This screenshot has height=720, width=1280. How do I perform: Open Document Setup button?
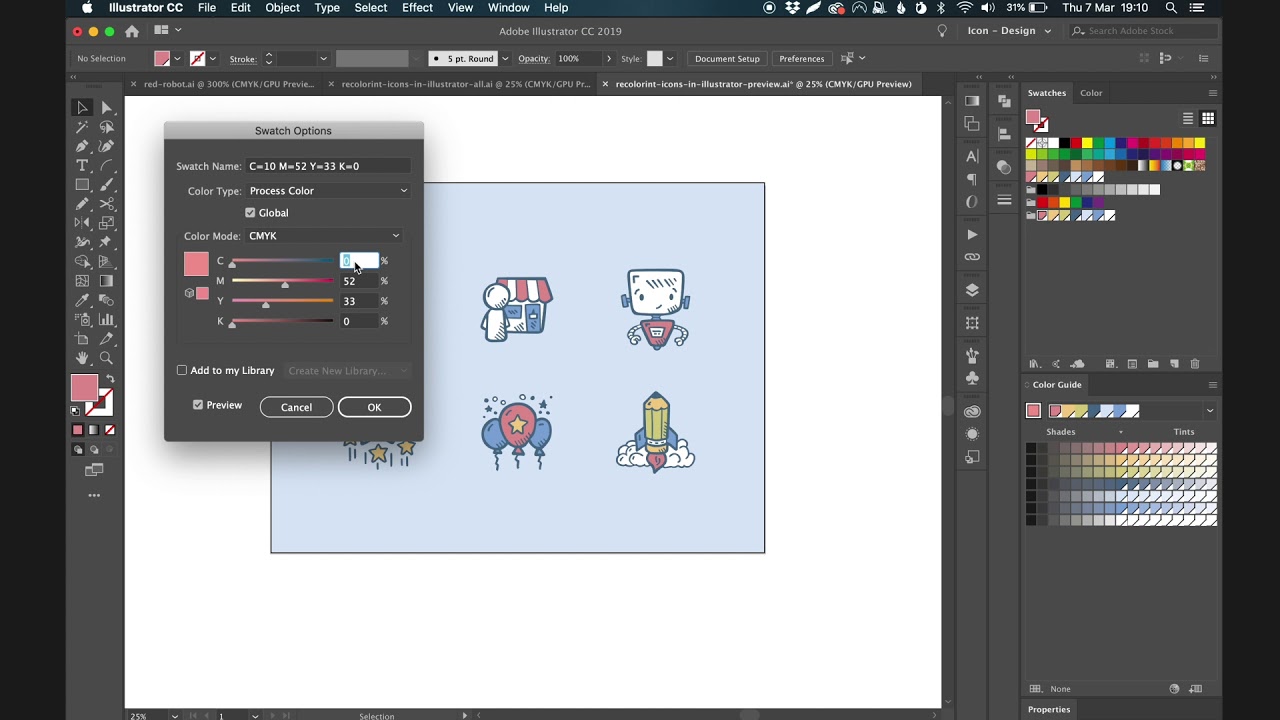(x=727, y=59)
